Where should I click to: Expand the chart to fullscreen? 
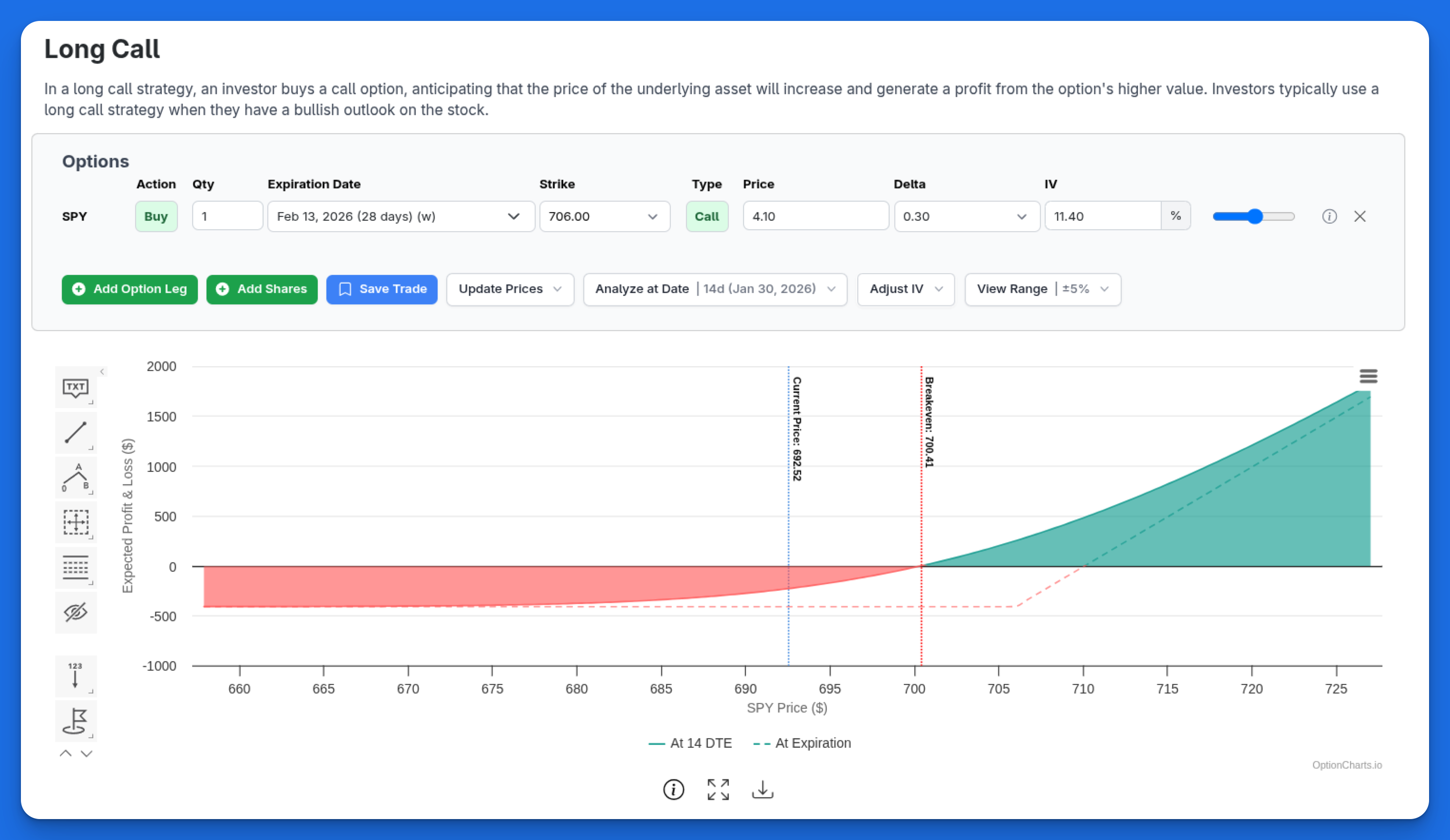tap(717, 789)
